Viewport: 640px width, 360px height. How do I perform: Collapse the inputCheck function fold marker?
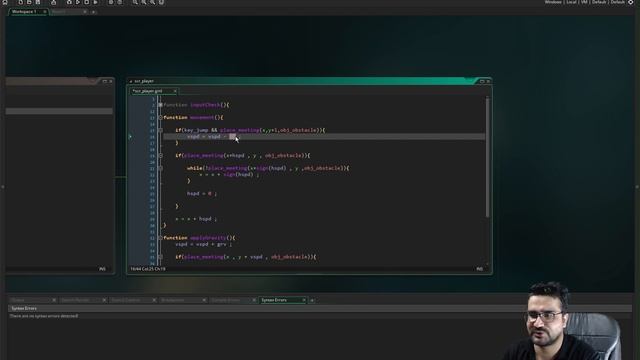(x=160, y=105)
